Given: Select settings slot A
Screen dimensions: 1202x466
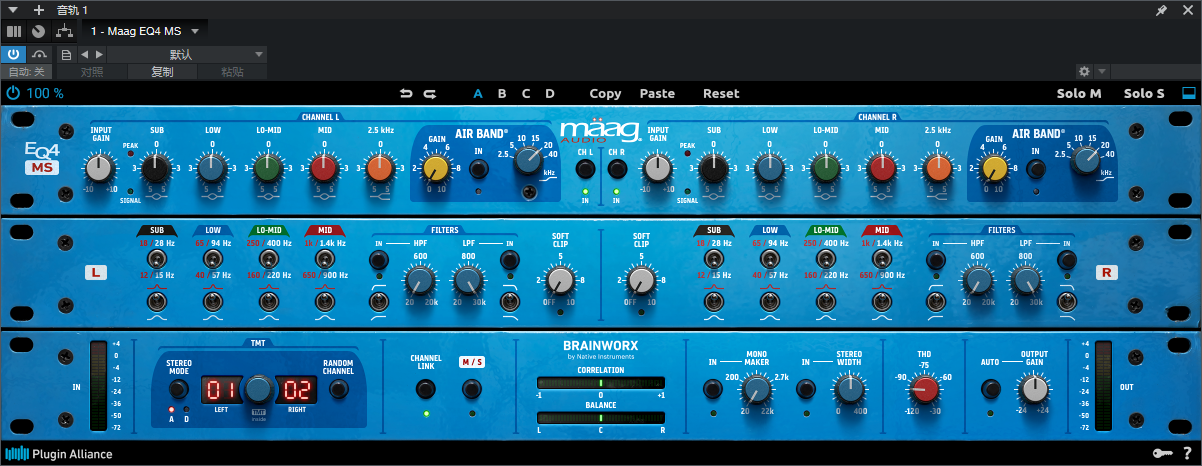Looking at the screenshot, I should tap(478, 93).
